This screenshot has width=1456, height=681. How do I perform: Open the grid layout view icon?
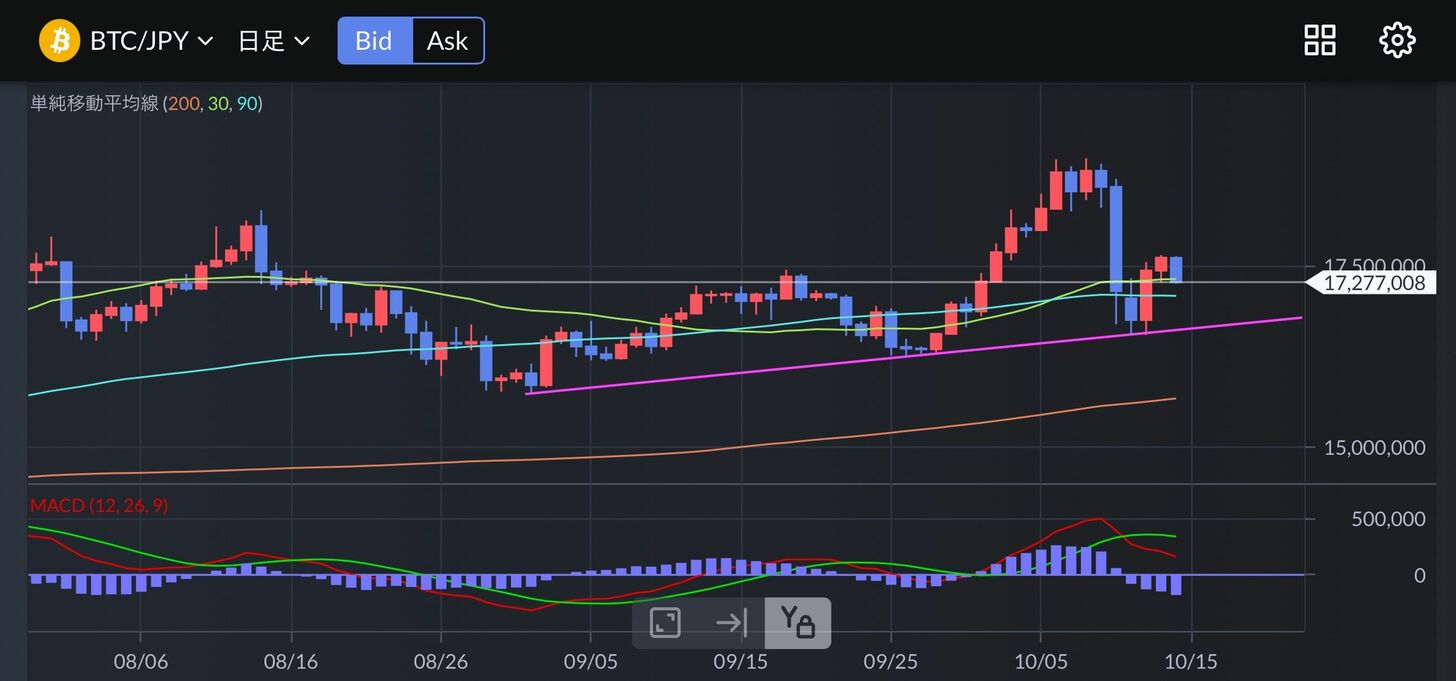pos(1320,41)
